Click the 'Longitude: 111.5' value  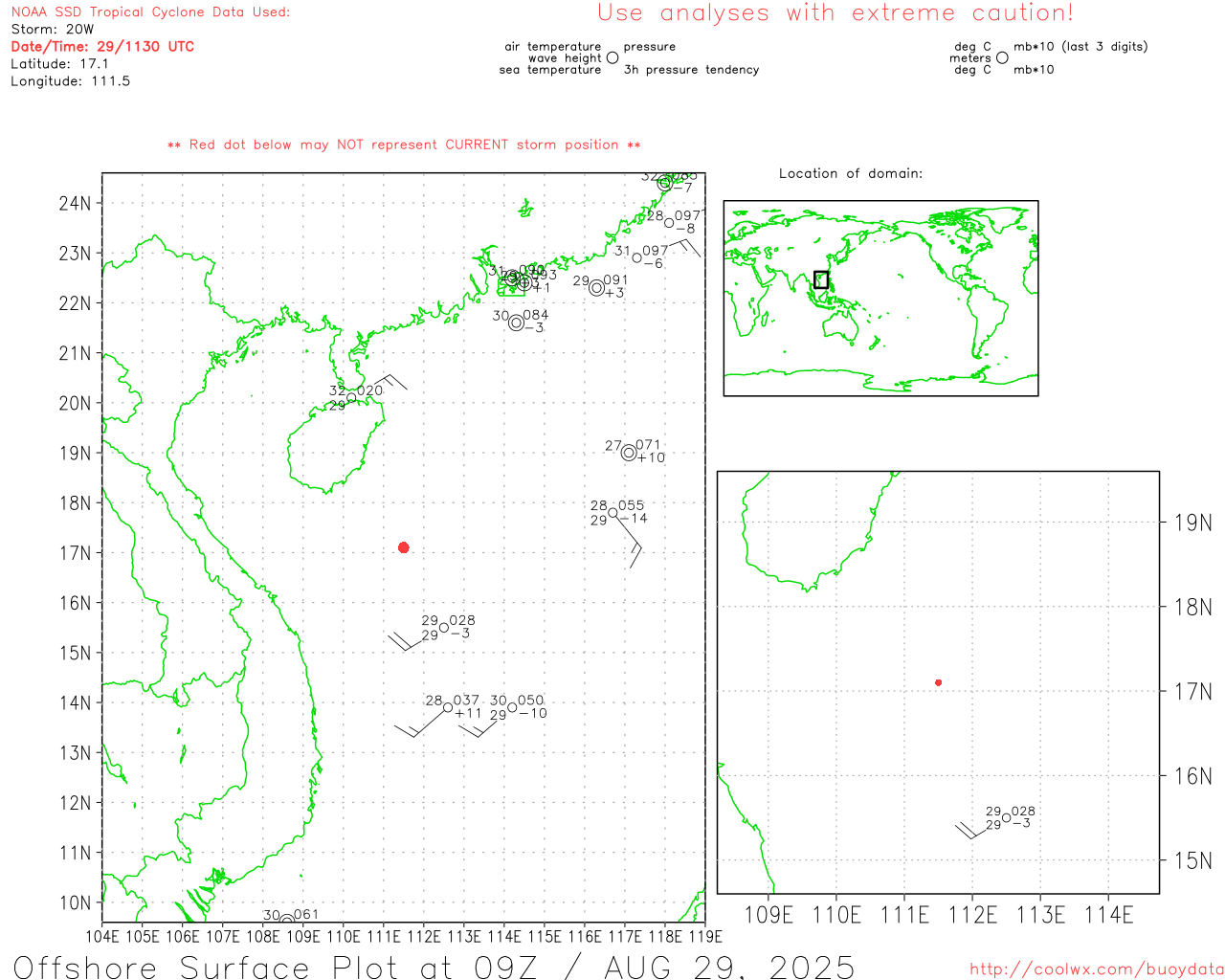click(x=71, y=81)
